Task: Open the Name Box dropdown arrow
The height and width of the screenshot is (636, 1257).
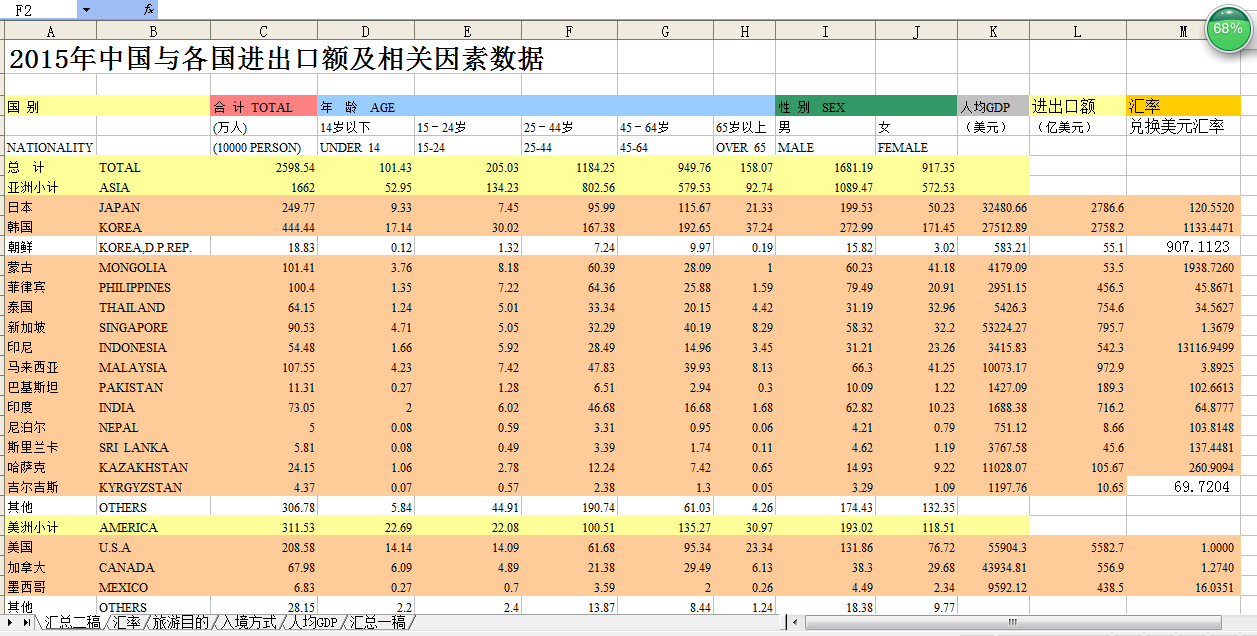Action: 85,9
